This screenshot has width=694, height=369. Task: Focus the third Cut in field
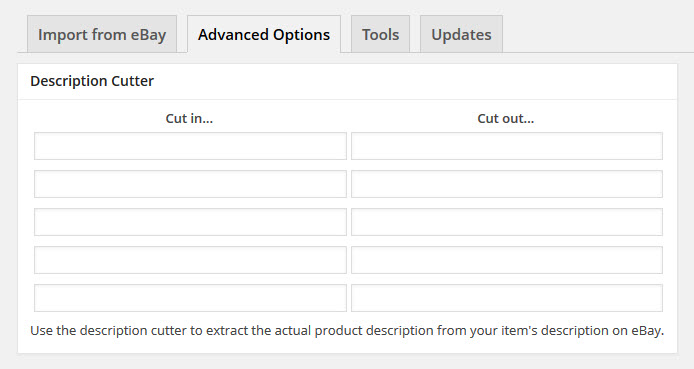(190, 222)
